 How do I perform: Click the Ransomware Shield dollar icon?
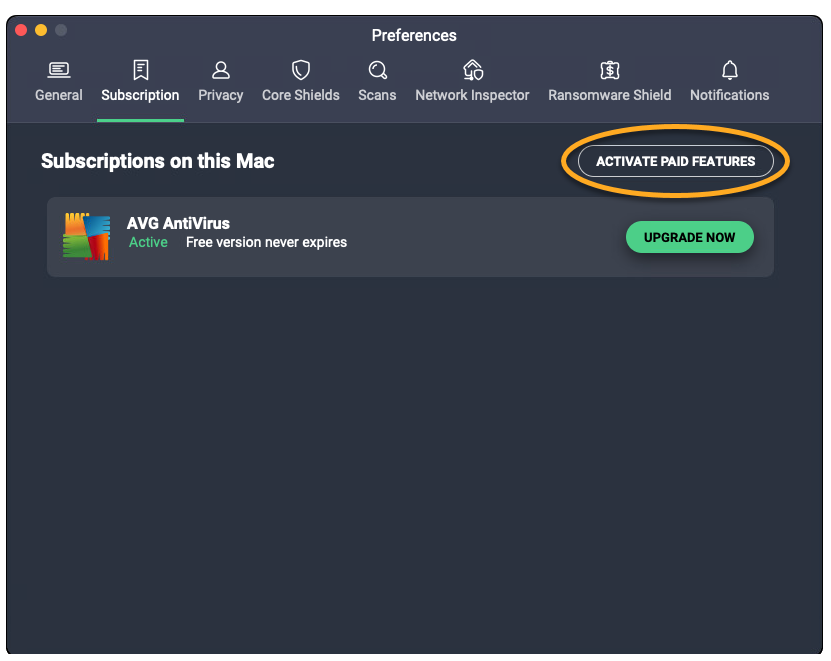[609, 70]
